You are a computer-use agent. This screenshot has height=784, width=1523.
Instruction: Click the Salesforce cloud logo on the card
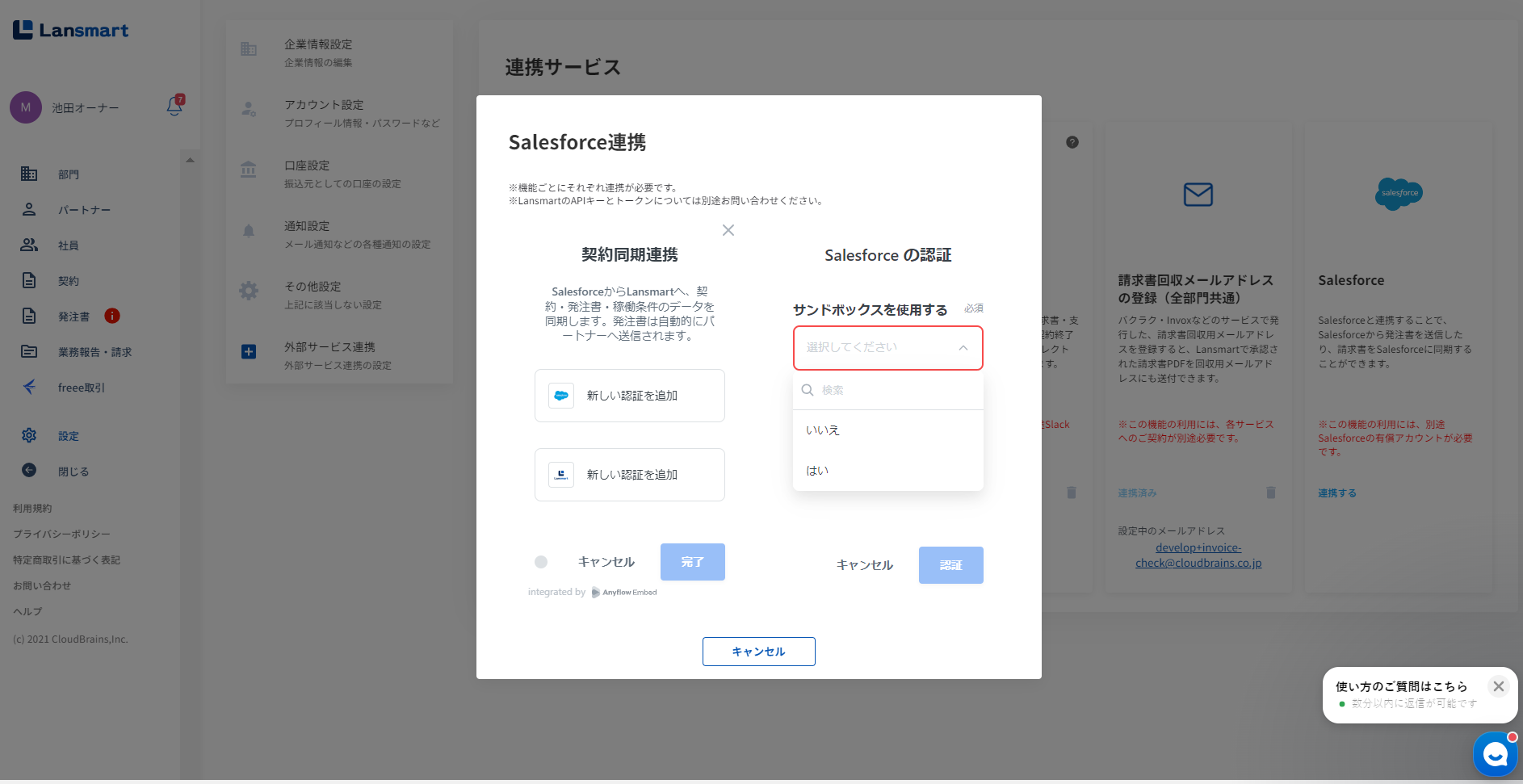(x=1399, y=194)
